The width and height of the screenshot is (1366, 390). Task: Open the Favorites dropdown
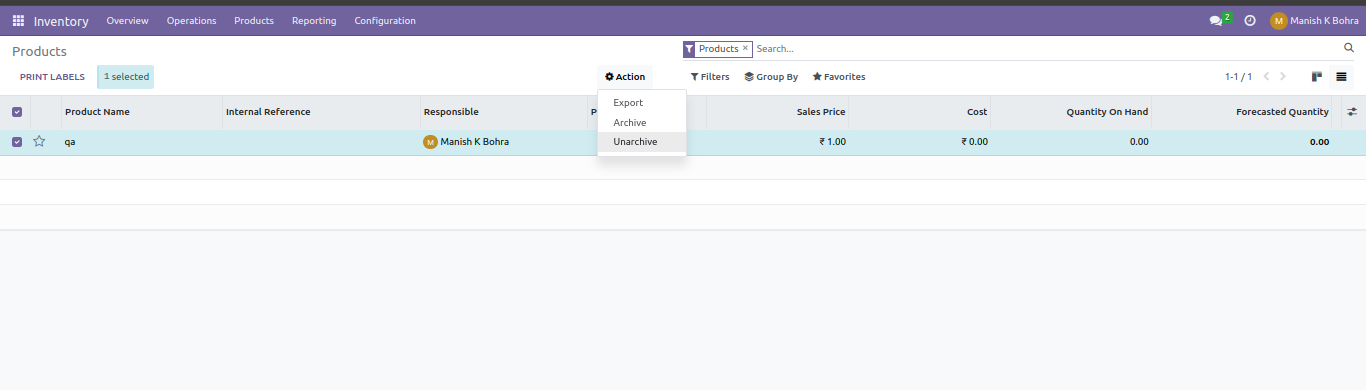839,77
